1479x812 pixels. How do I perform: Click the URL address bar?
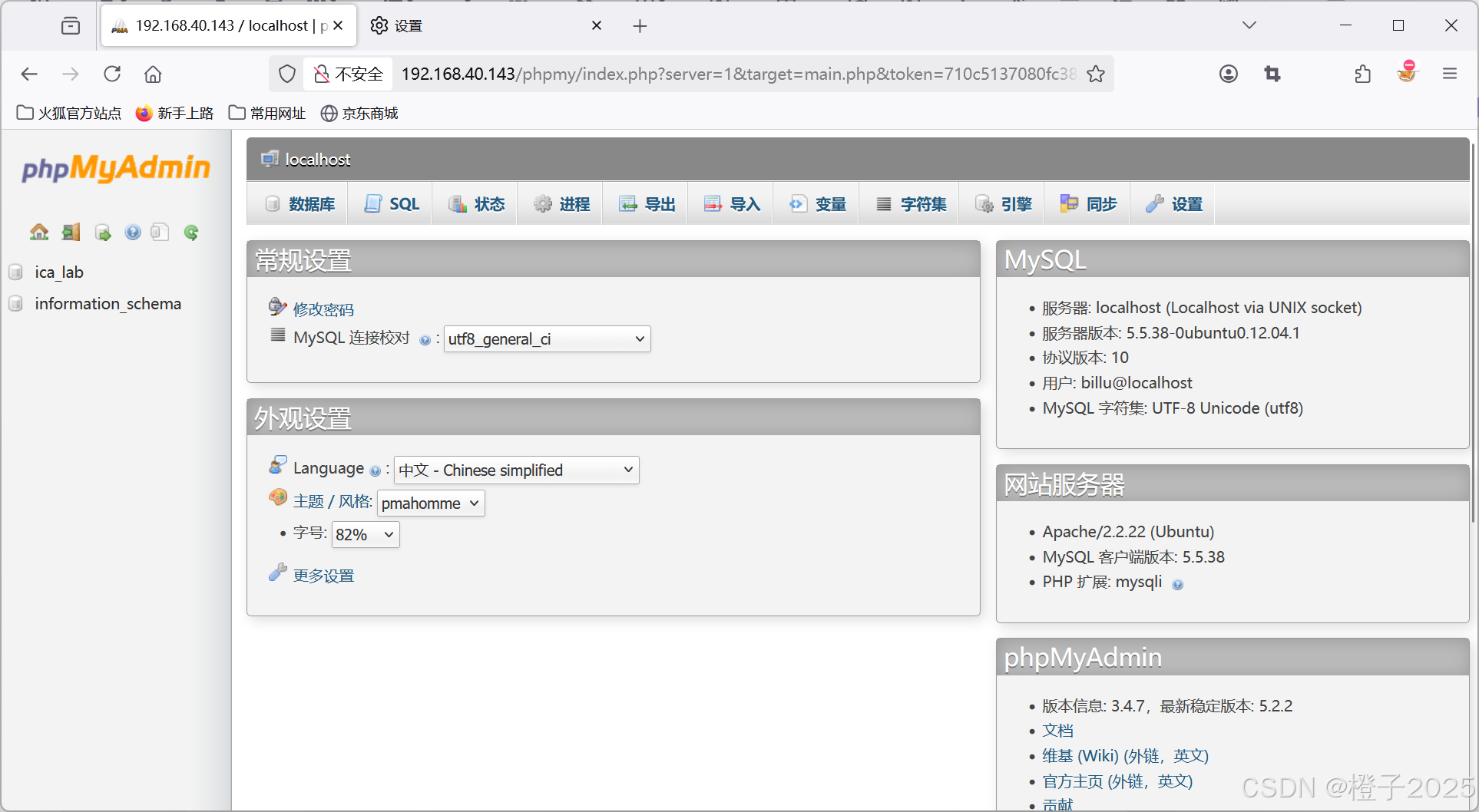pos(737,74)
